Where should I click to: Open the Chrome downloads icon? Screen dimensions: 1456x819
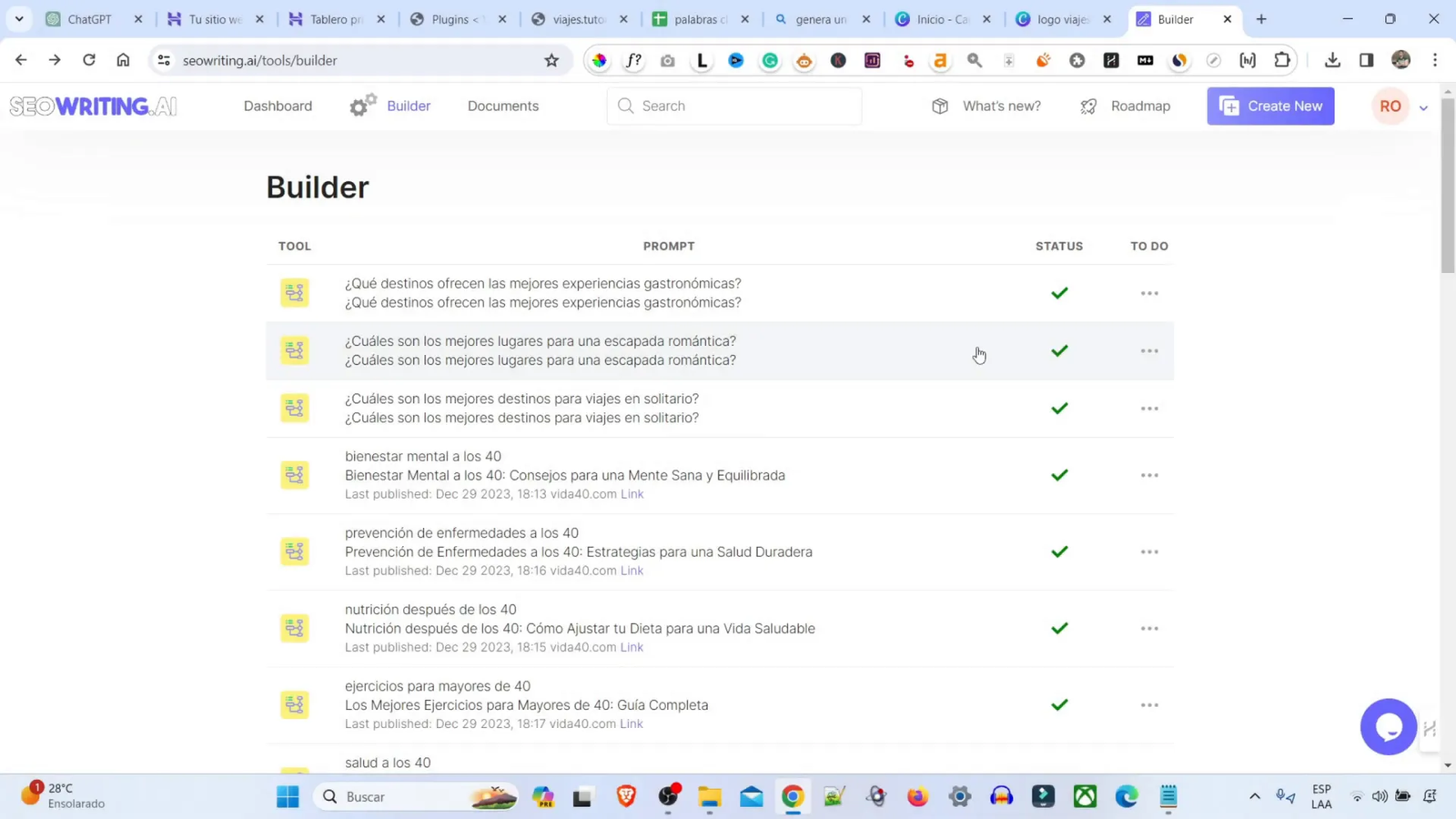[x=1332, y=60]
